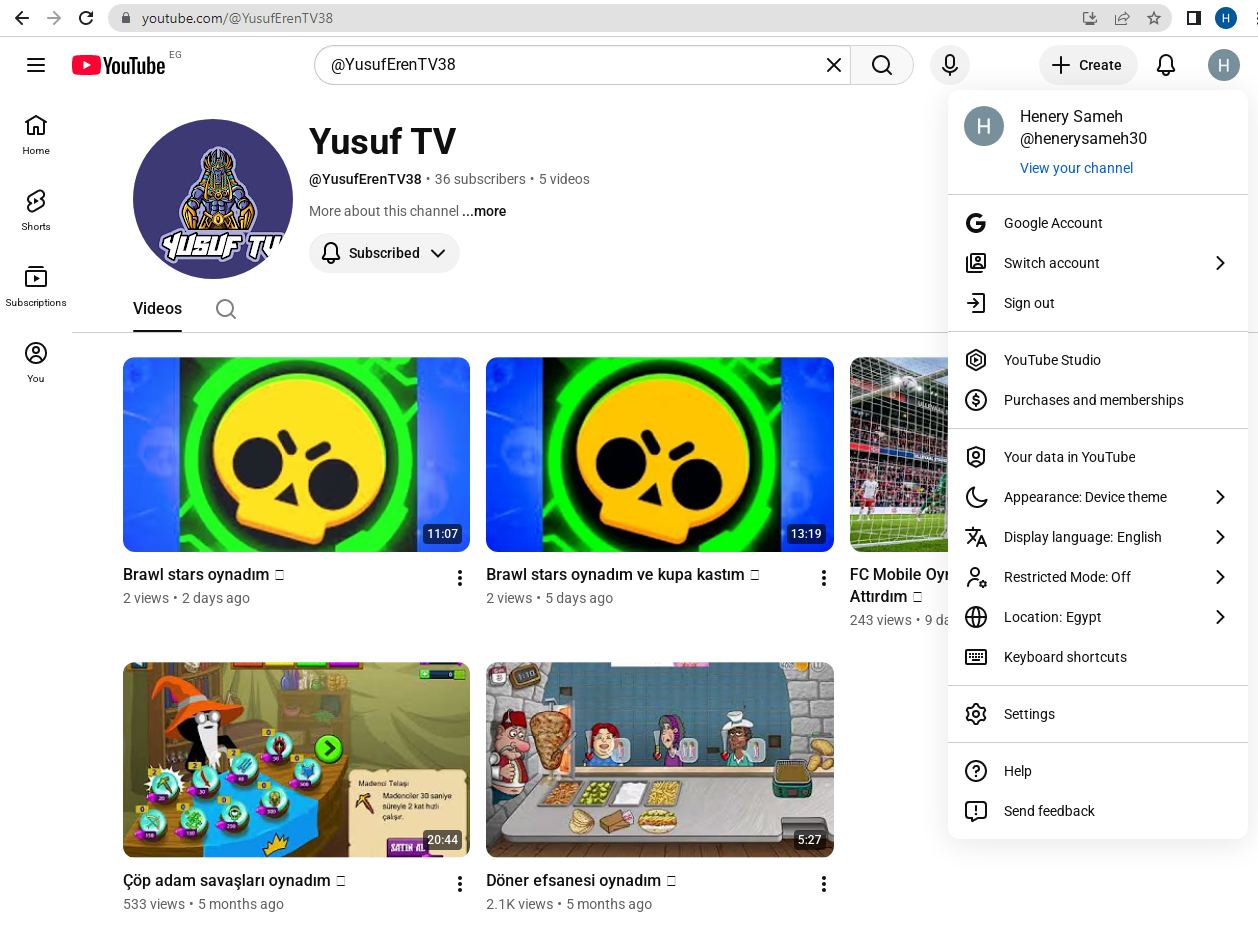Image resolution: width=1258 pixels, height=931 pixels.
Task: Reload the page in browser
Action: click(x=86, y=18)
